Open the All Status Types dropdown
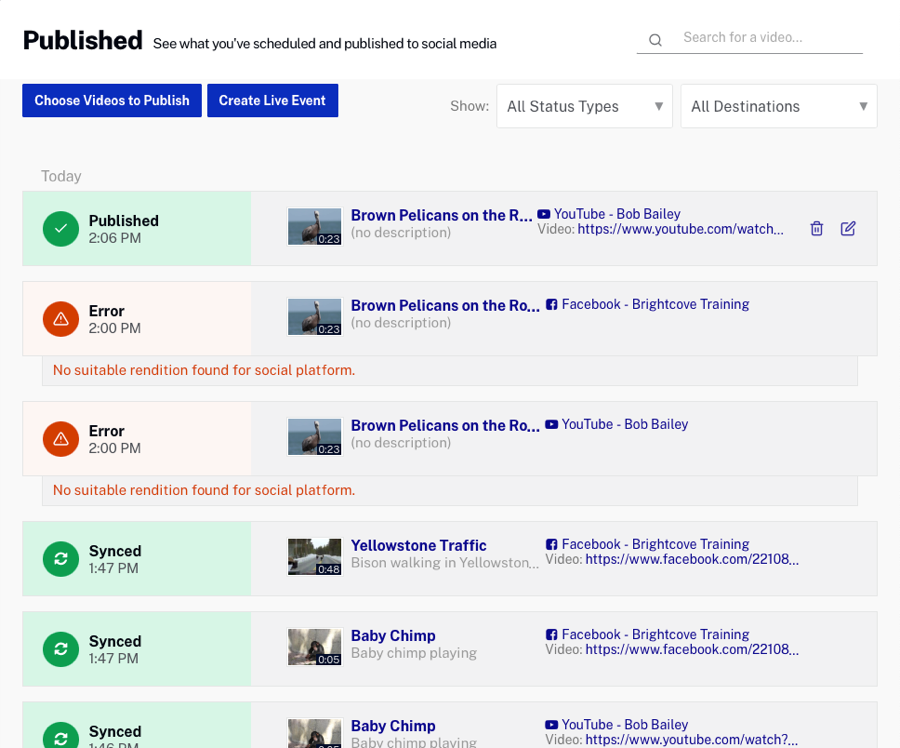Image resolution: width=900 pixels, height=748 pixels. coord(585,106)
